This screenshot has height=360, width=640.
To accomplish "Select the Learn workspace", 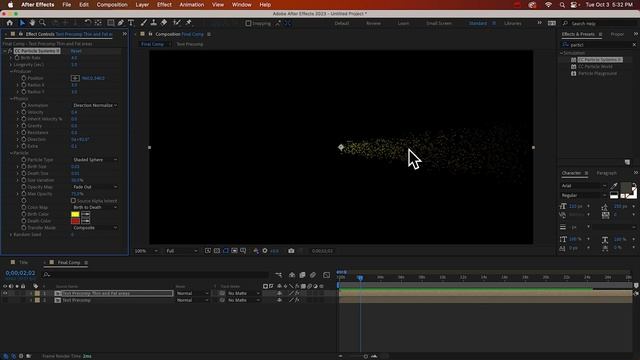I will click(403, 23).
